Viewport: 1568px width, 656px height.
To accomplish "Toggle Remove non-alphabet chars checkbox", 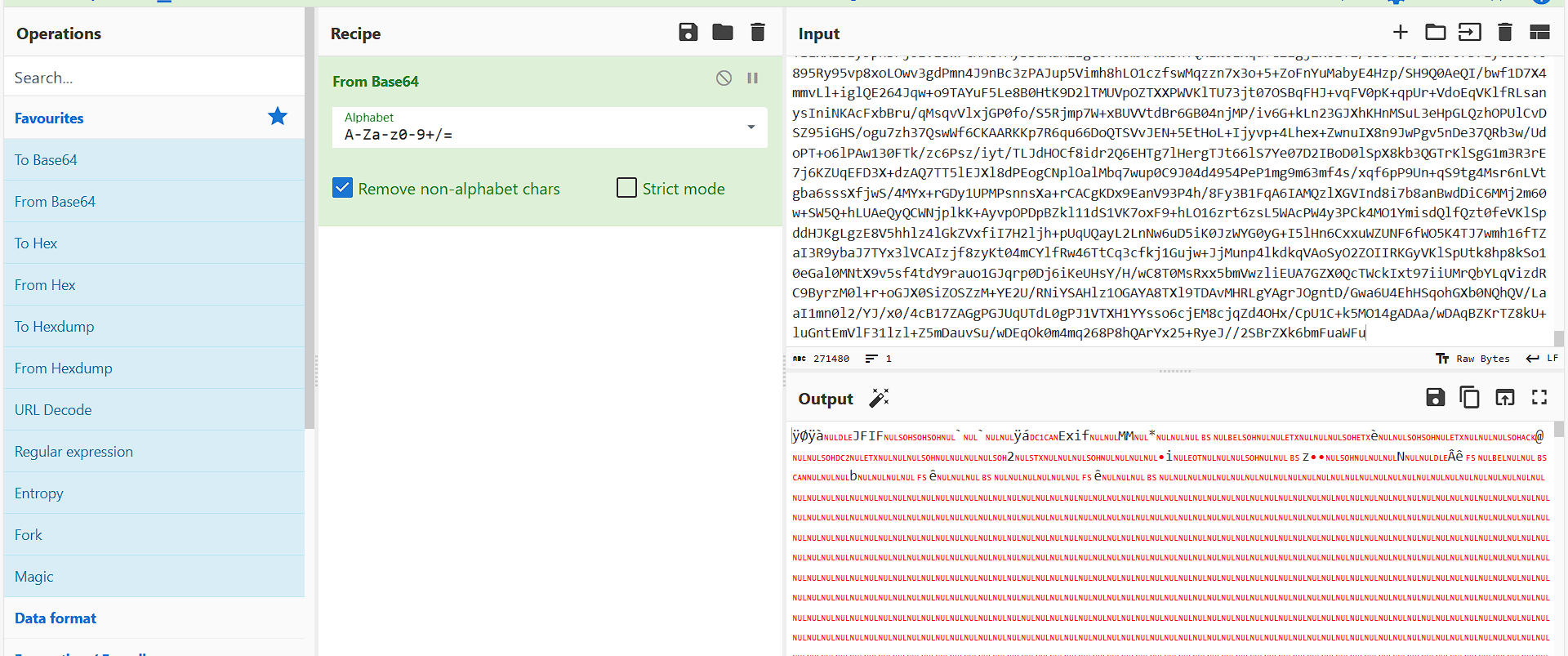I will click(343, 189).
